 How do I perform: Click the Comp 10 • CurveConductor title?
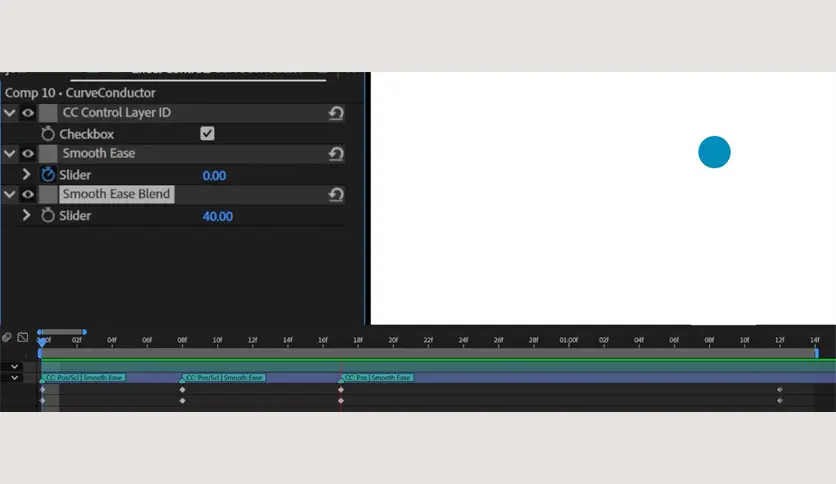tap(80, 93)
